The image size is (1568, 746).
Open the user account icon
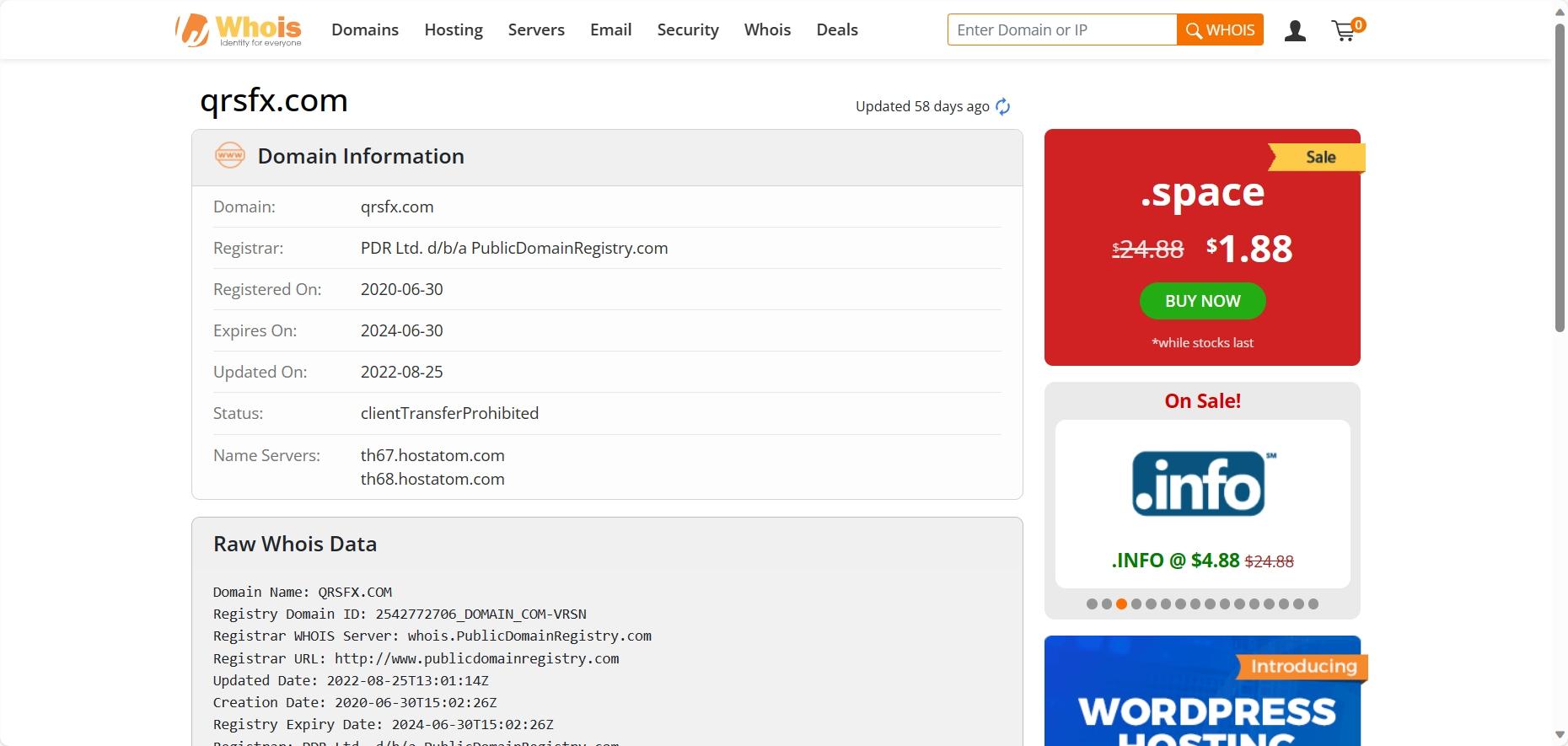click(1295, 31)
